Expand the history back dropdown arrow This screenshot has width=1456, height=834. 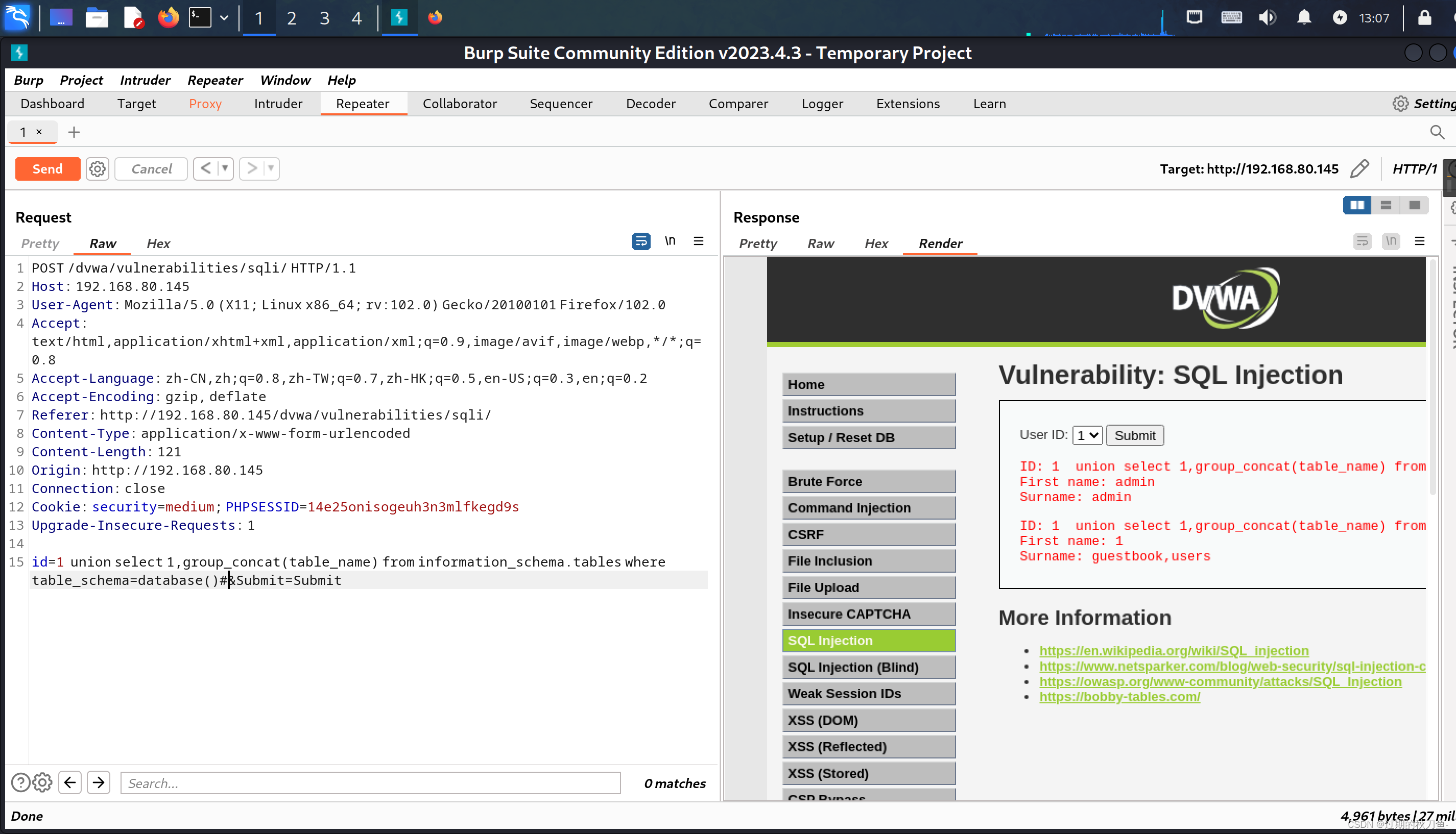(225, 168)
